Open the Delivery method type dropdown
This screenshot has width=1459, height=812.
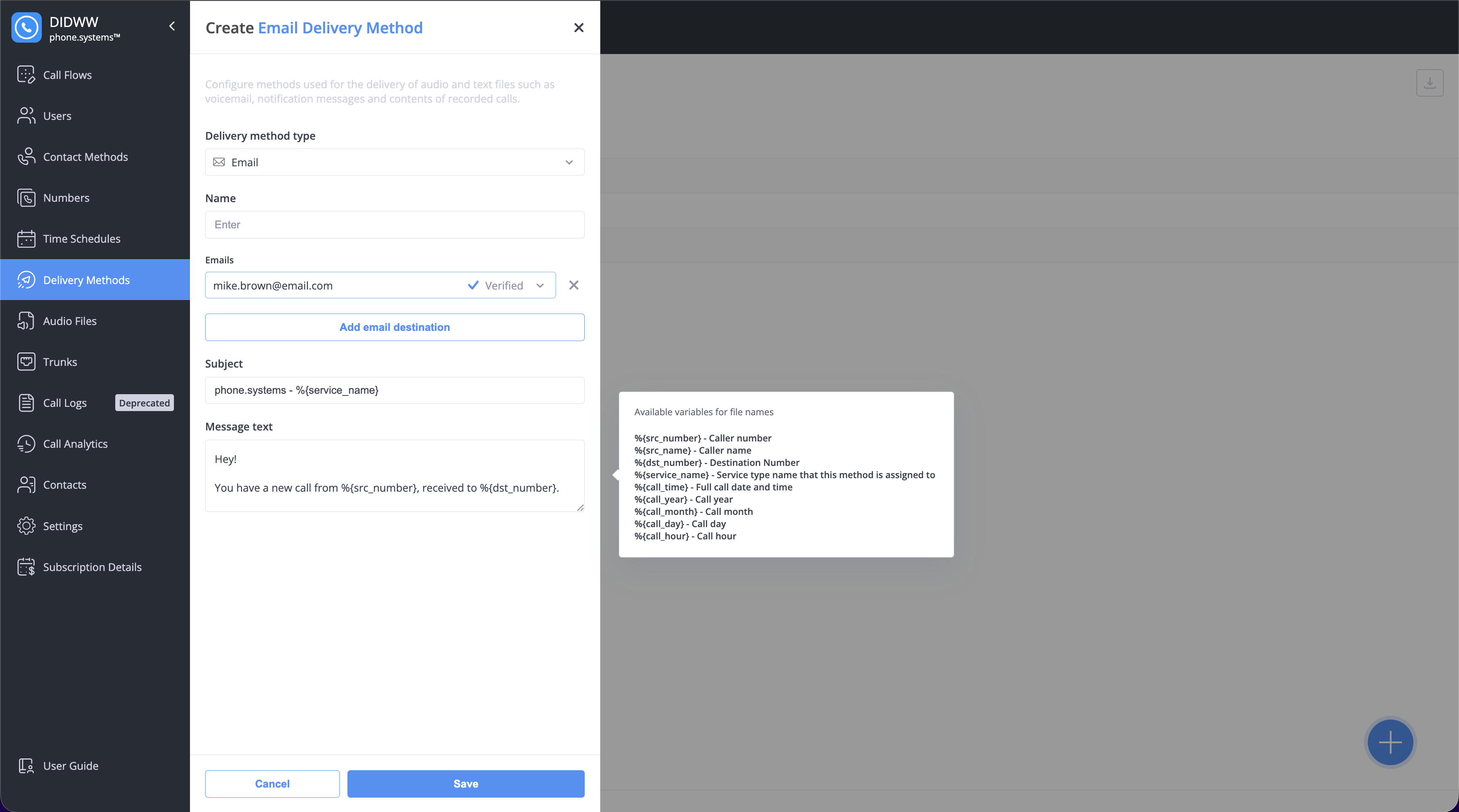(x=394, y=162)
